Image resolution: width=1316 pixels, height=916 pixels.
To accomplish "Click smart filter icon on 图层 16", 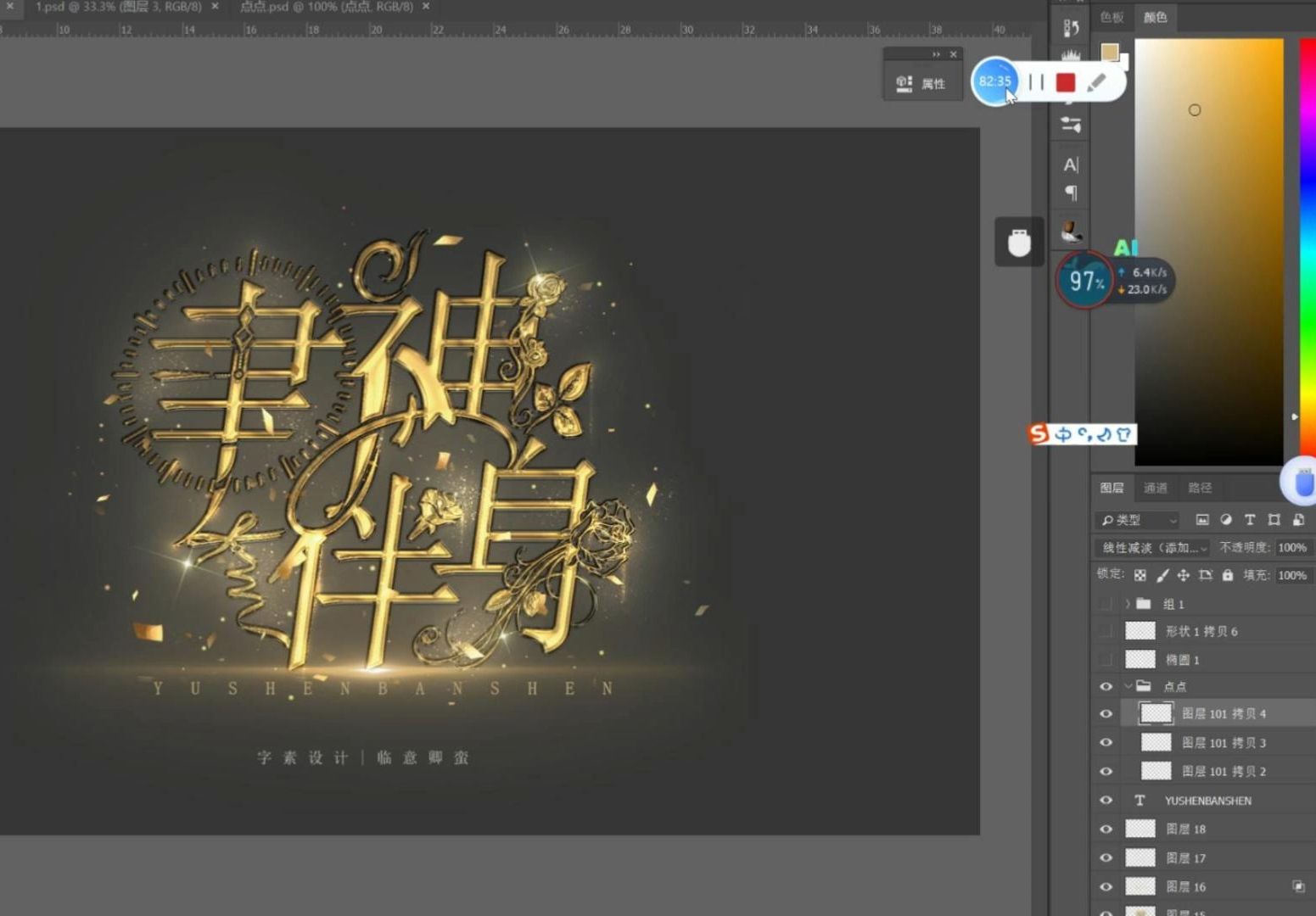I will (x=1298, y=886).
